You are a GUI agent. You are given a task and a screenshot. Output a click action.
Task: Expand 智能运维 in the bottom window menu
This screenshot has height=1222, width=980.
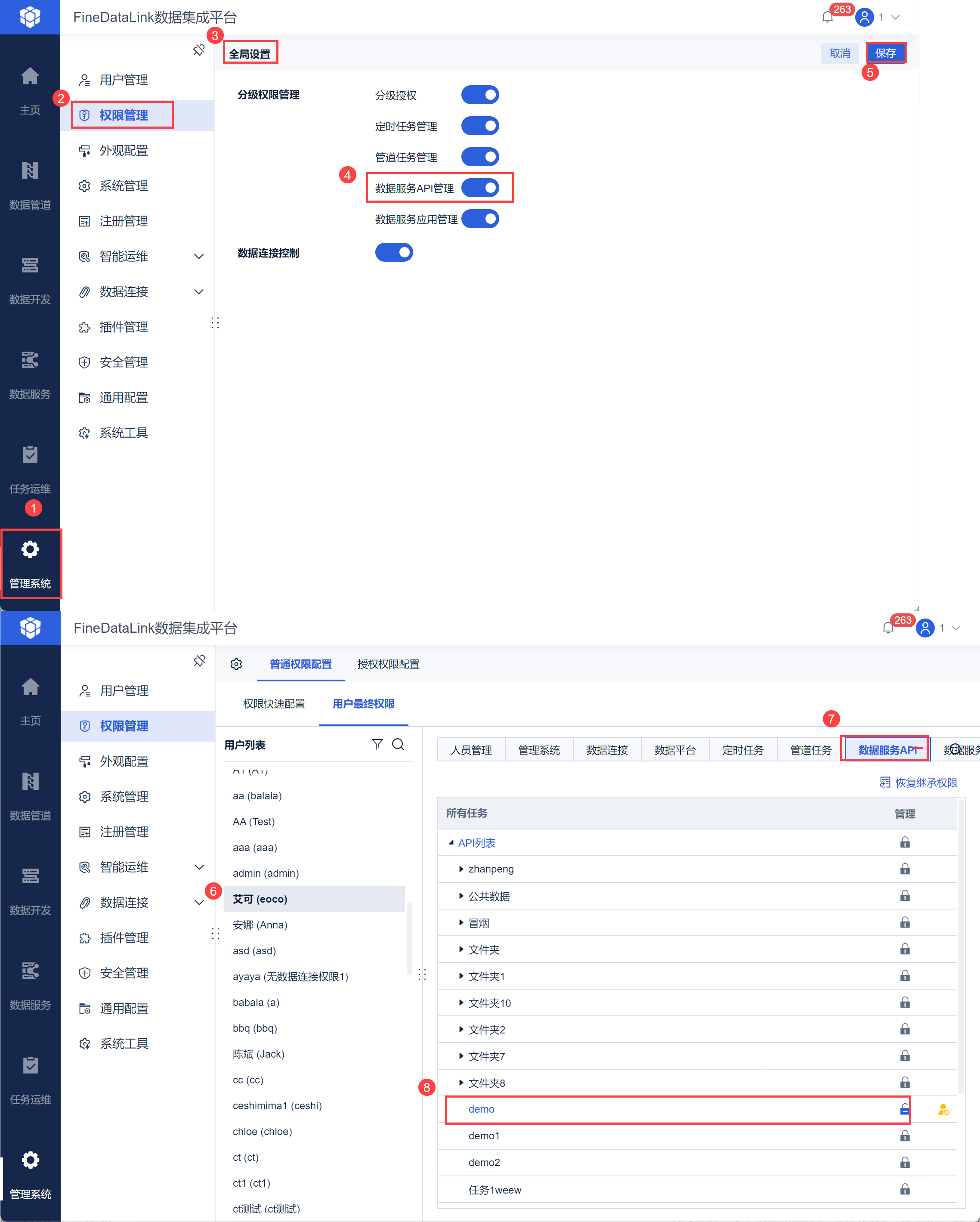tap(200, 868)
